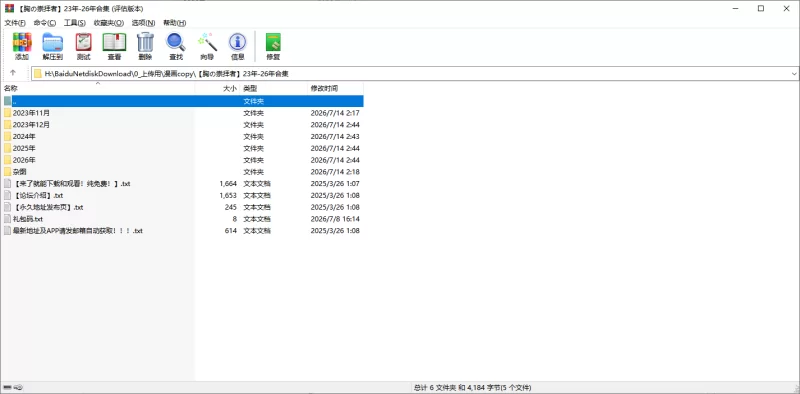
Task: Click the folder icon beside 2023年12月
Action: [7, 125]
